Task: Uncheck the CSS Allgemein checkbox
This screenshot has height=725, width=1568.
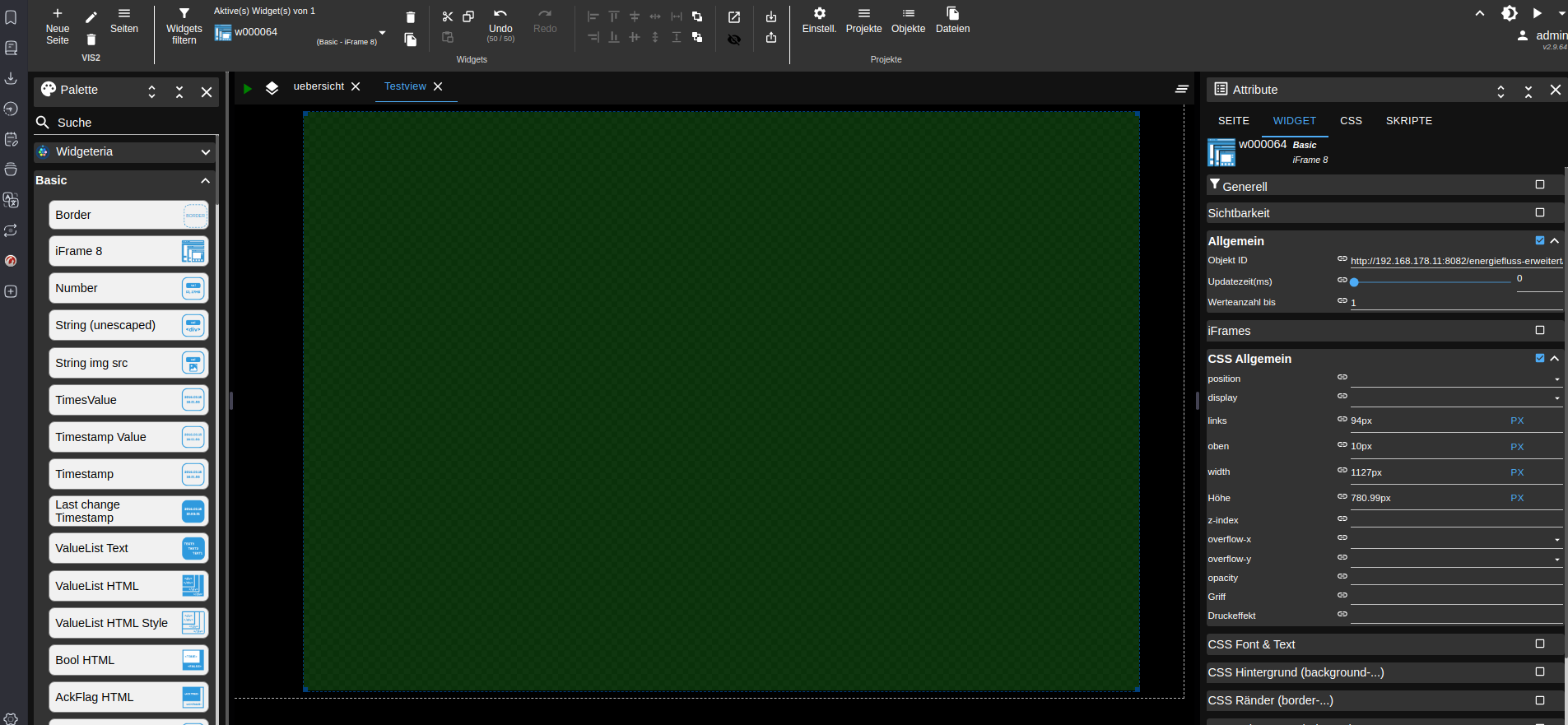Action: (1540, 358)
